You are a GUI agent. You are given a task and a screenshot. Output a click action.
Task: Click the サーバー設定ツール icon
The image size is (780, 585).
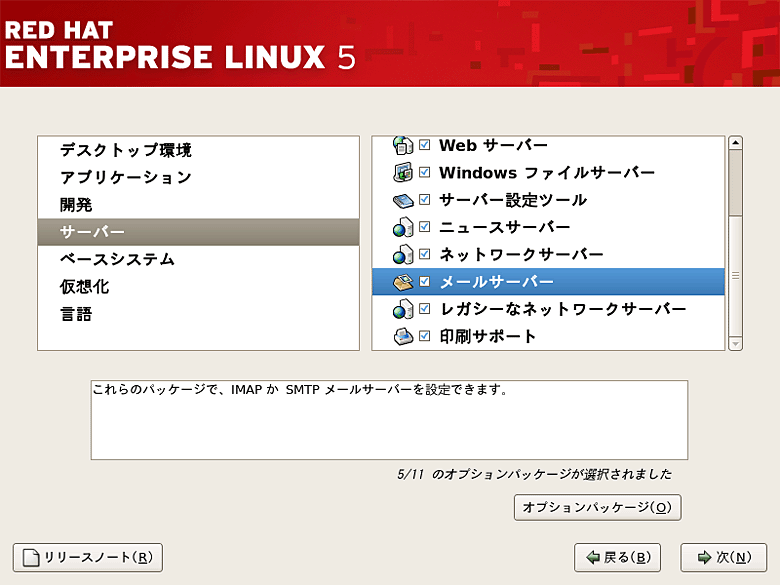coord(402,200)
